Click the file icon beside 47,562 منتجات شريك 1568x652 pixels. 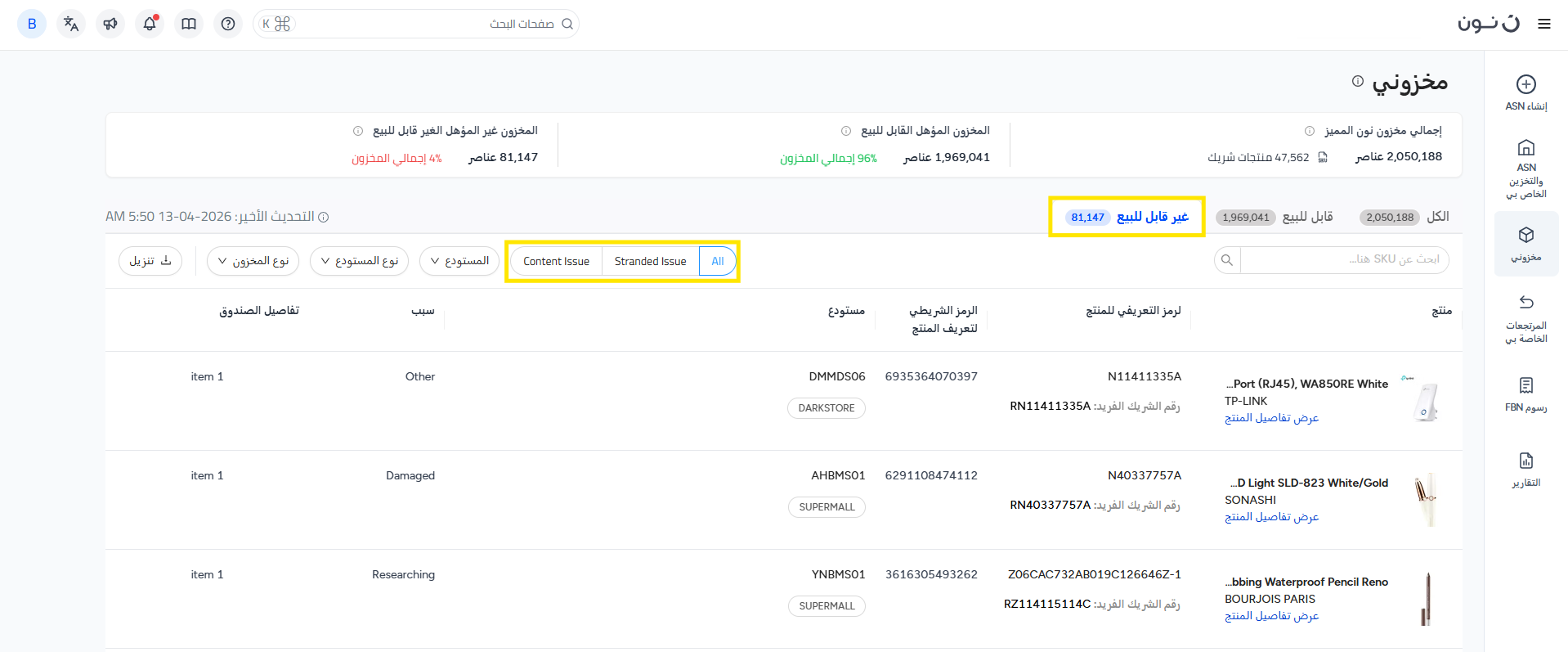coord(1323,157)
